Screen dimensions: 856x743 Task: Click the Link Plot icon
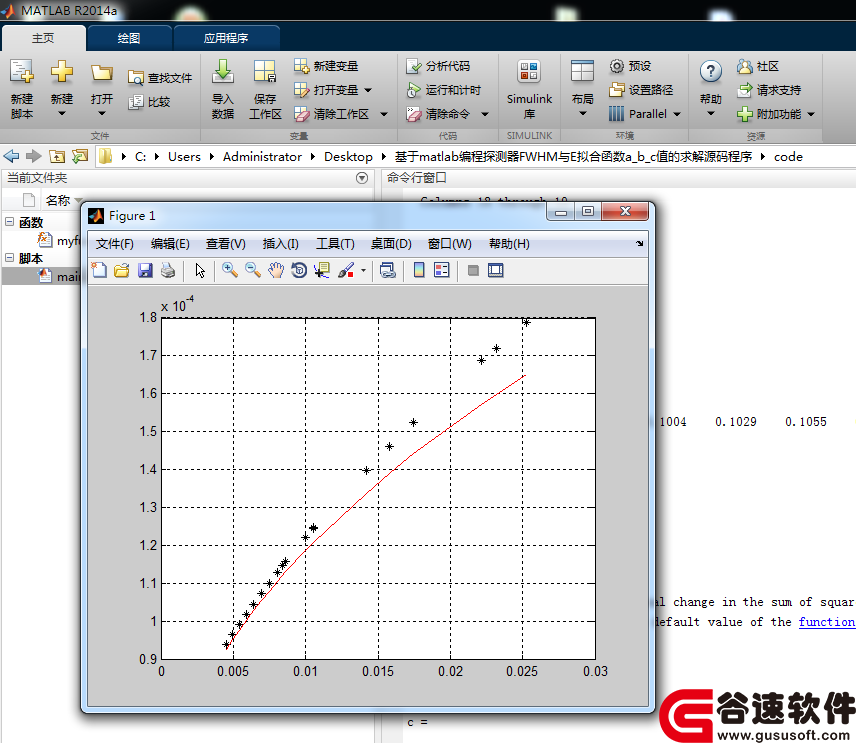(x=388, y=270)
